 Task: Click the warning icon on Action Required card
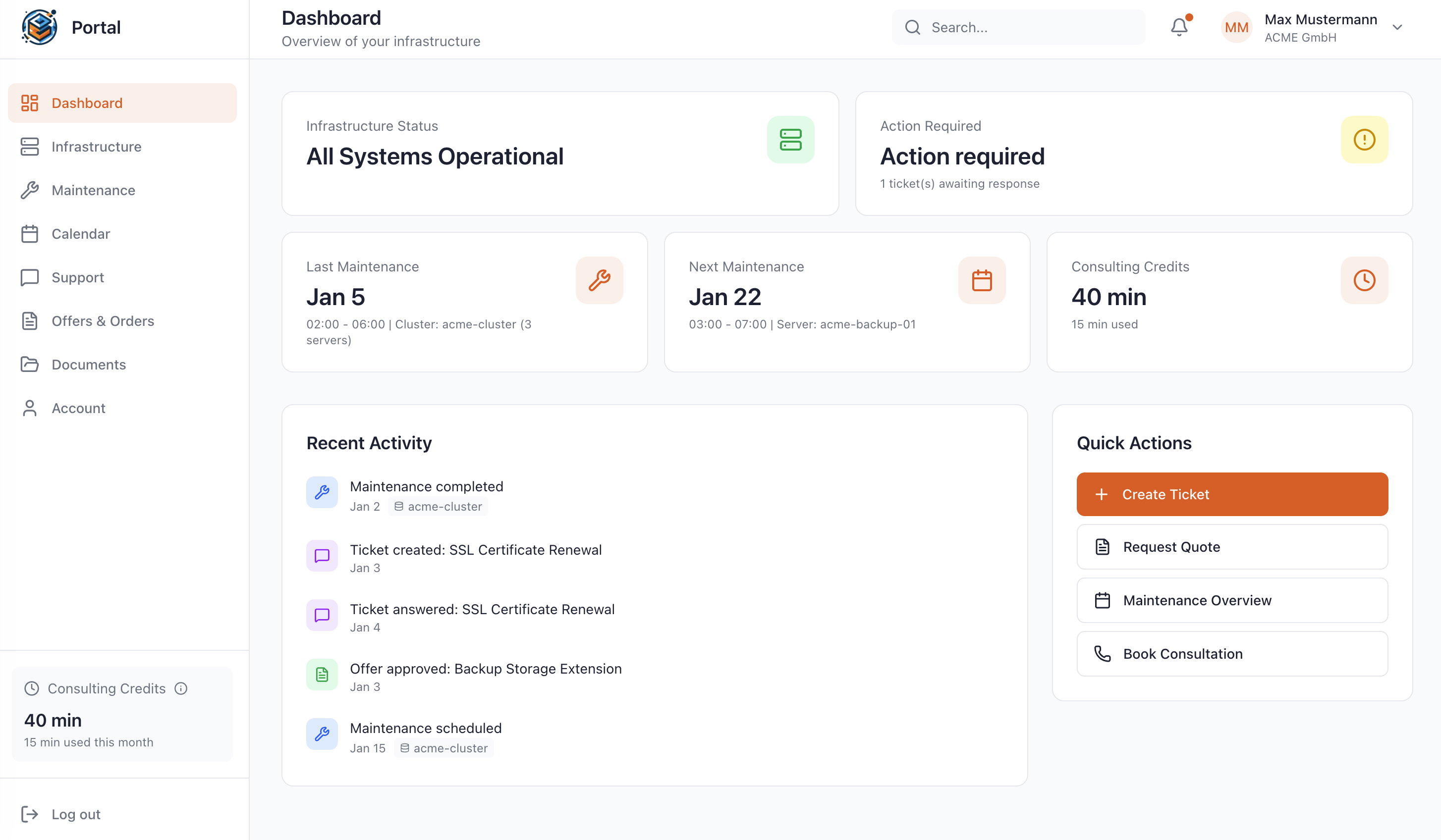click(1364, 140)
